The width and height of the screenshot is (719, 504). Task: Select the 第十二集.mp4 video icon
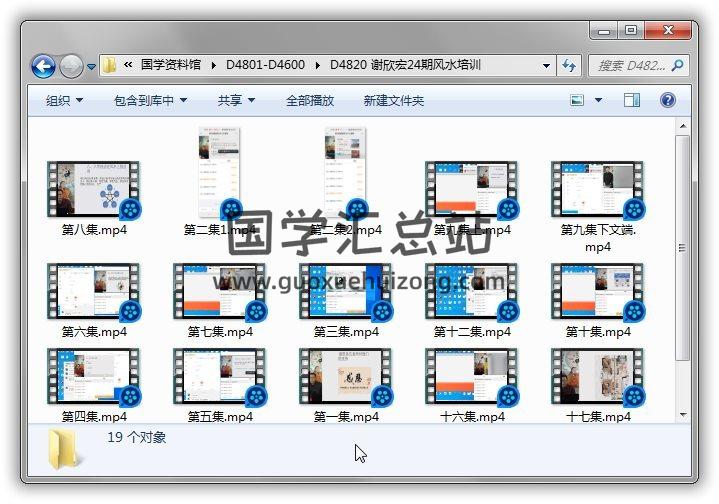coord(472,291)
